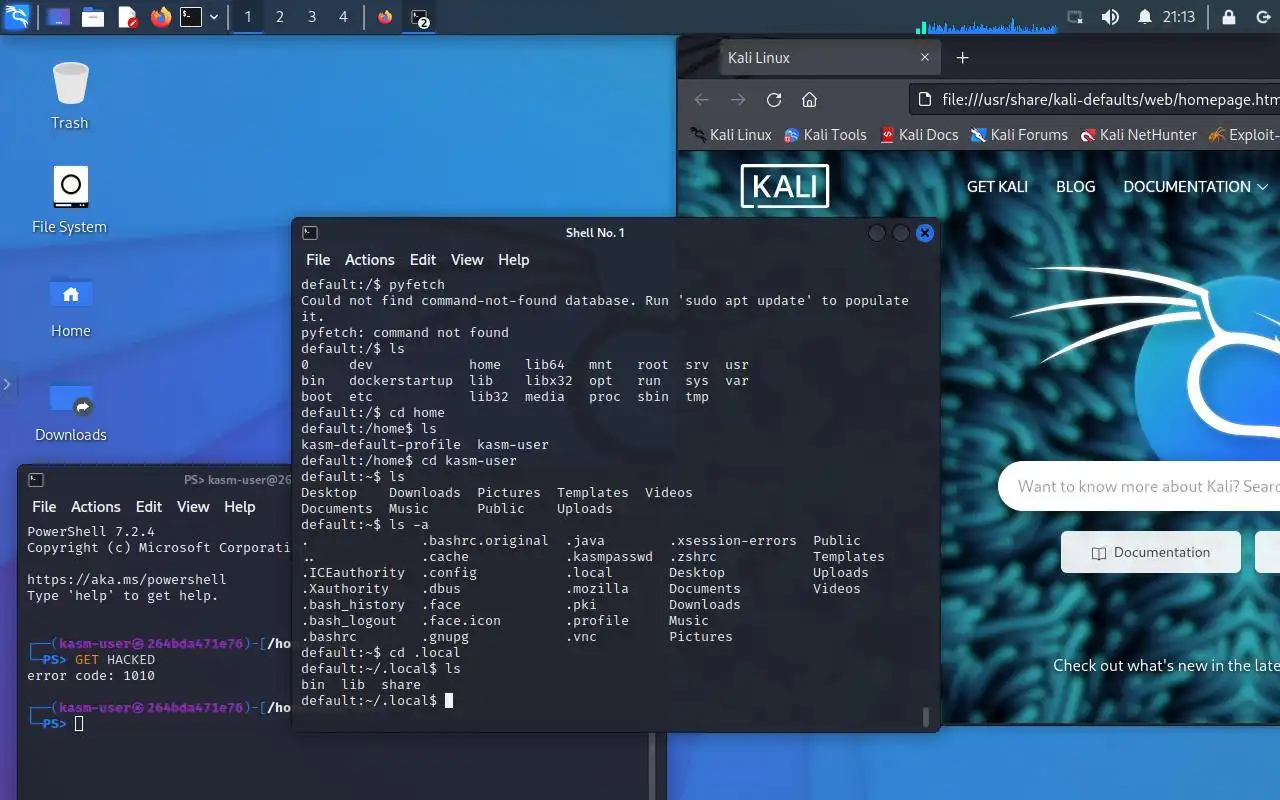
Task: Open the display/network tray icon
Action: [x=1075, y=17]
